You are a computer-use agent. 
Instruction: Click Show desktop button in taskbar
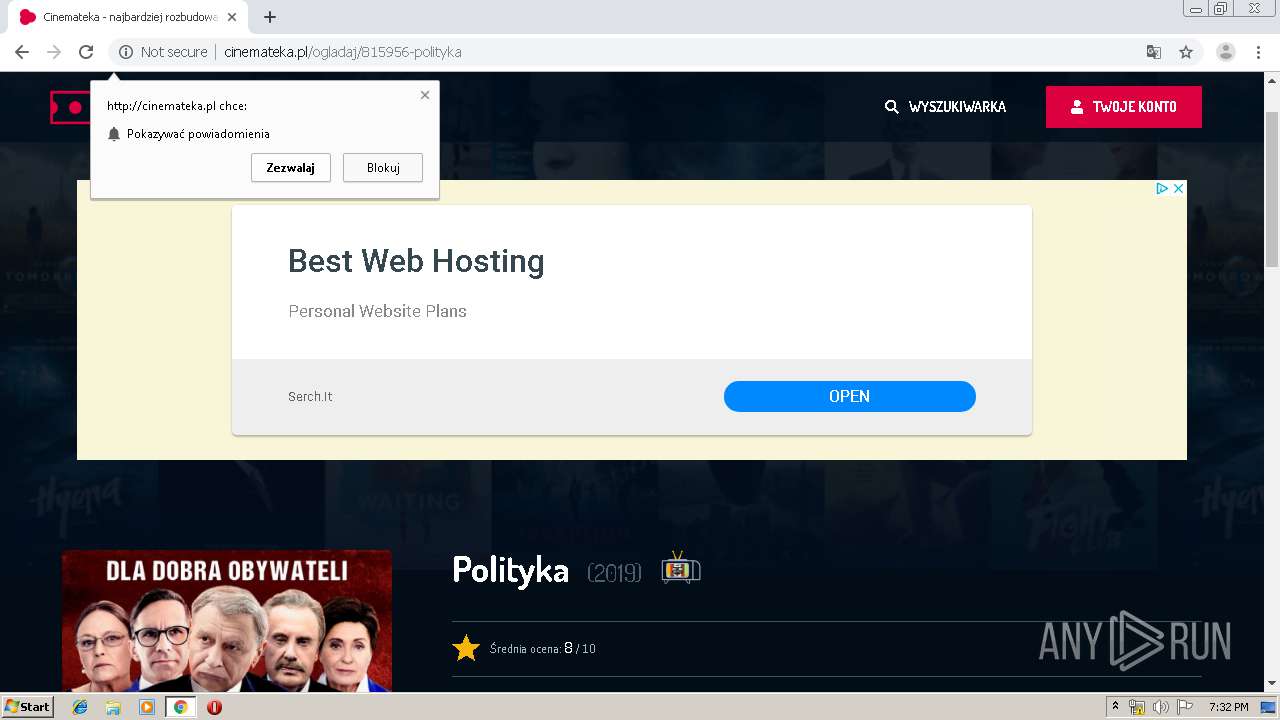pos(1269,707)
